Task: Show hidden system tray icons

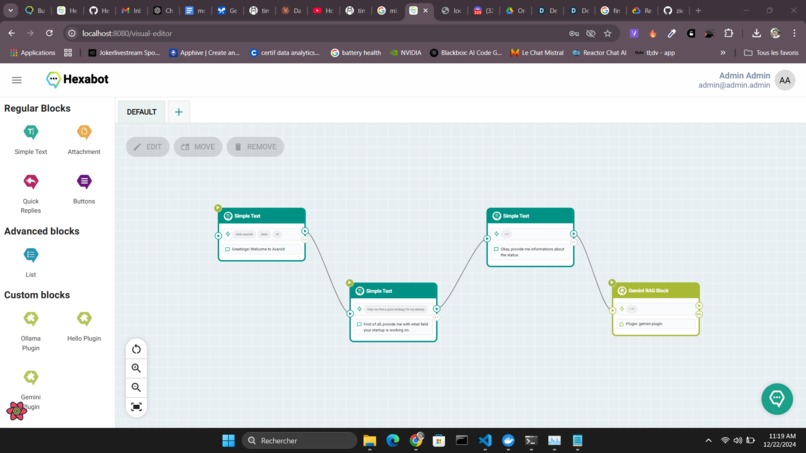Action: [x=708, y=441]
